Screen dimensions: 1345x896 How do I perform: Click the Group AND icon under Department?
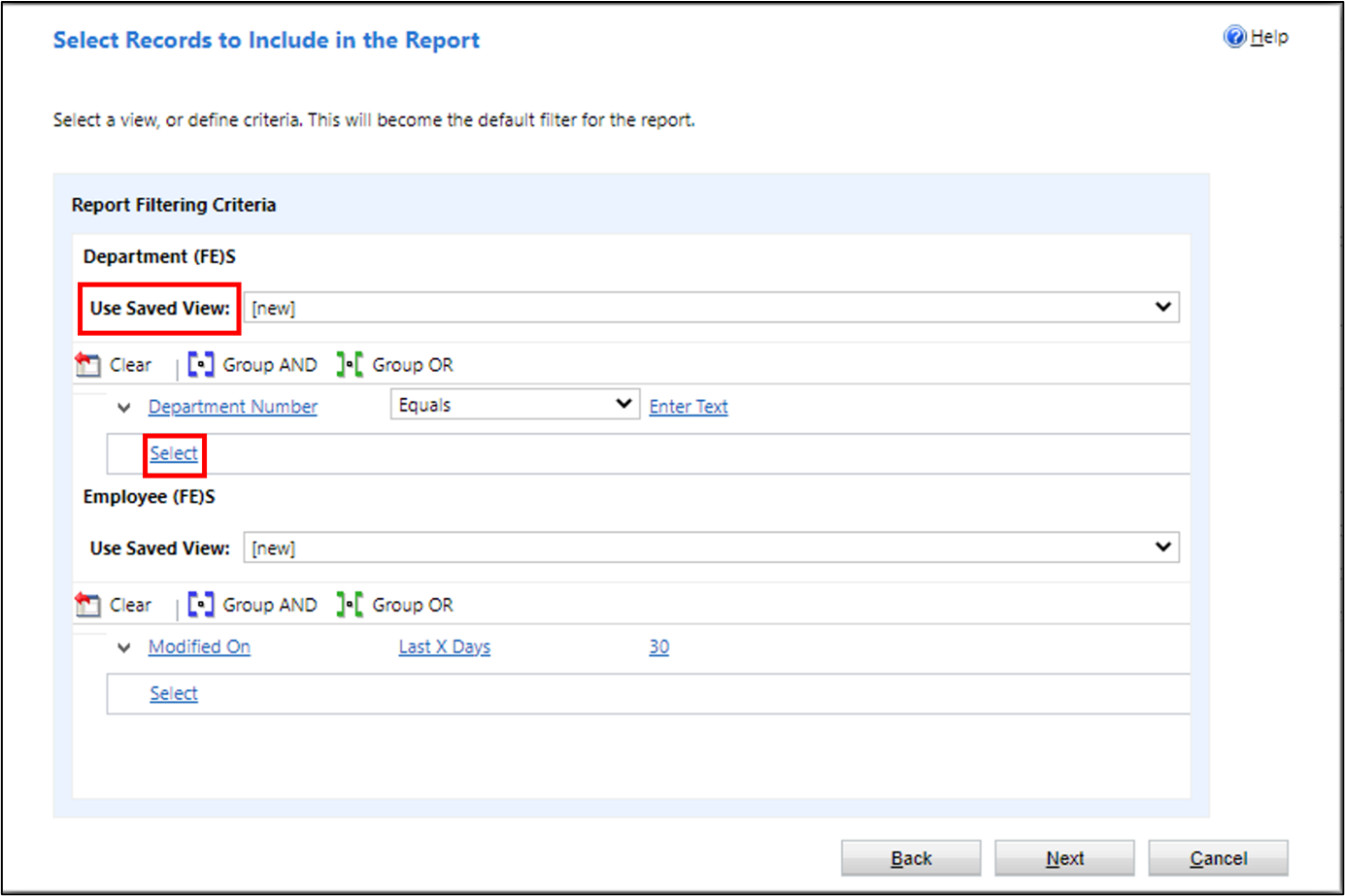201,365
